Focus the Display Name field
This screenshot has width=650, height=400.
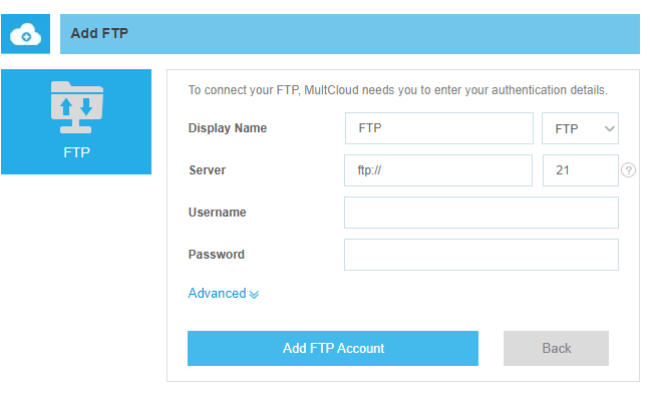(439, 128)
